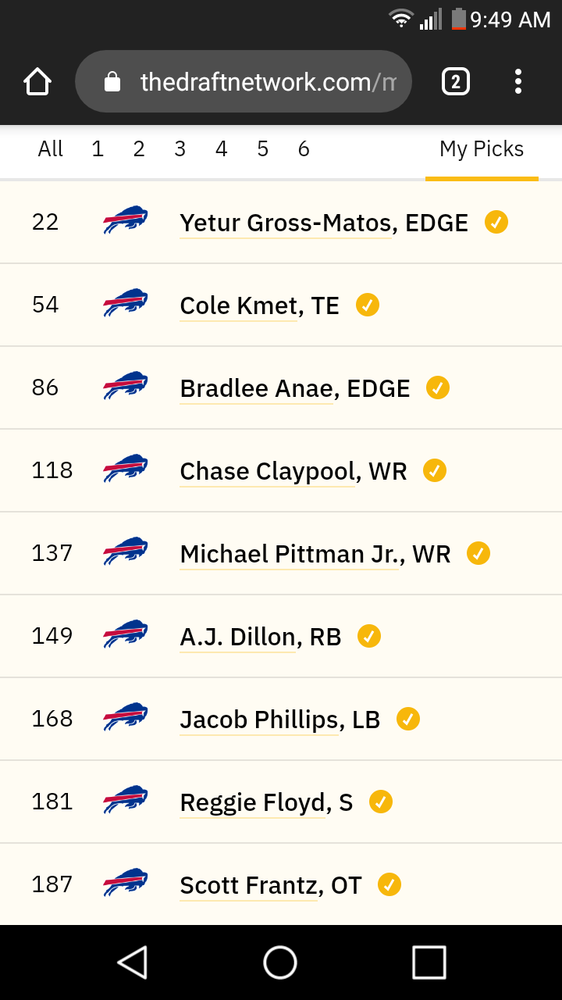Switch to the My Picks tab

click(x=482, y=149)
